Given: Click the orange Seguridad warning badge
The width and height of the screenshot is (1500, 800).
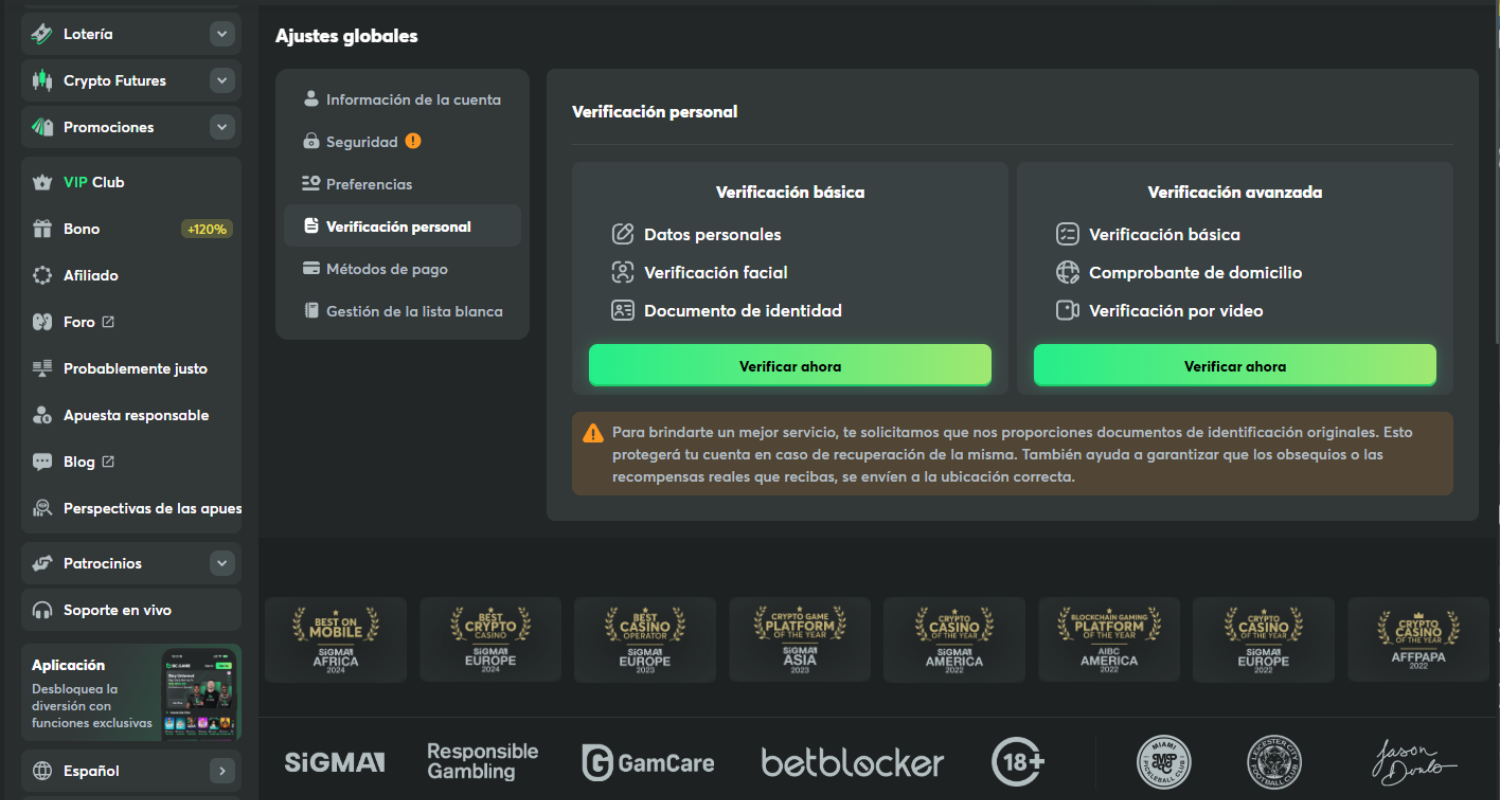Looking at the screenshot, I should [413, 142].
